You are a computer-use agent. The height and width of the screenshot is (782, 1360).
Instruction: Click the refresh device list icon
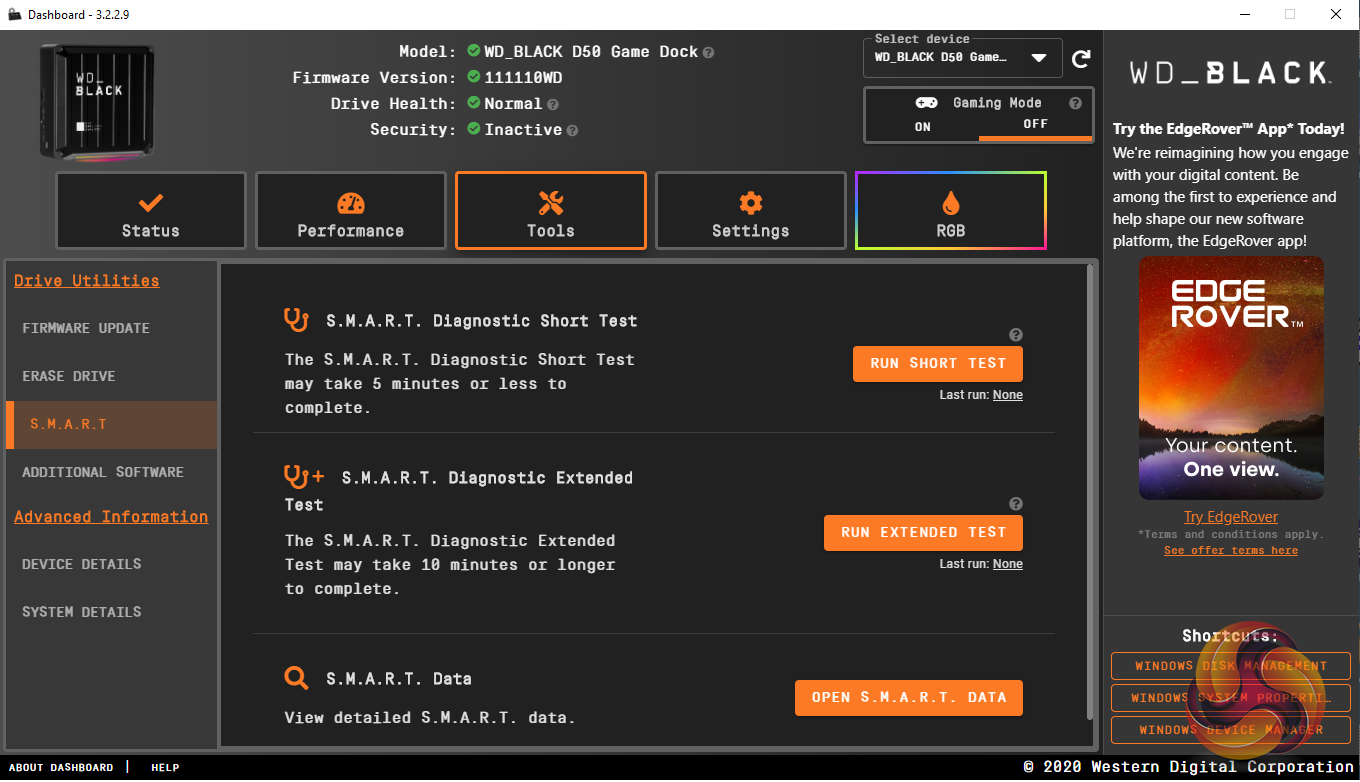click(1081, 59)
